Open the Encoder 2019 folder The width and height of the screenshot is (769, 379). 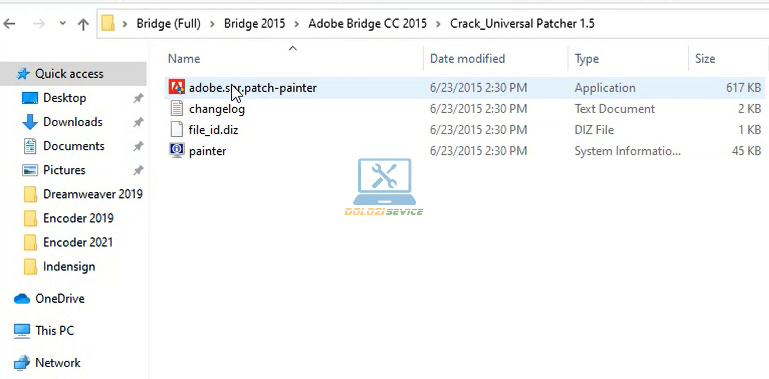click(78, 218)
